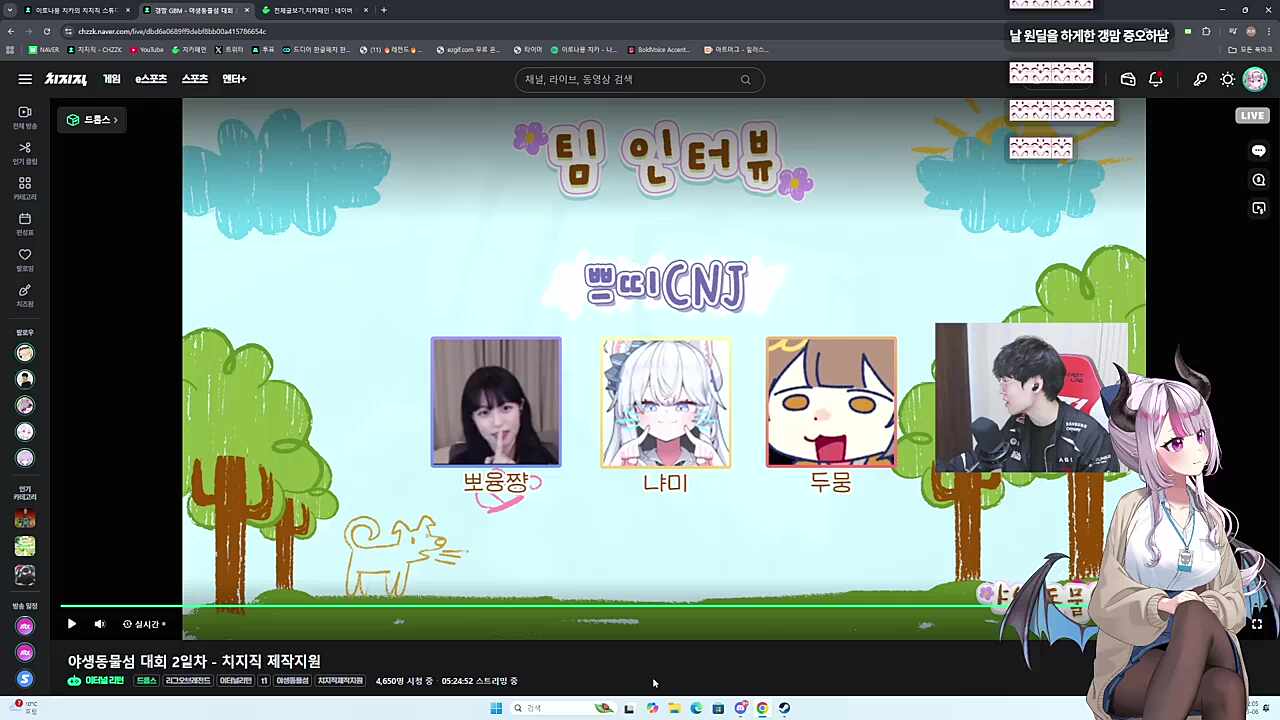Mute the stream volume
The width and height of the screenshot is (1280, 720).
pos(99,624)
